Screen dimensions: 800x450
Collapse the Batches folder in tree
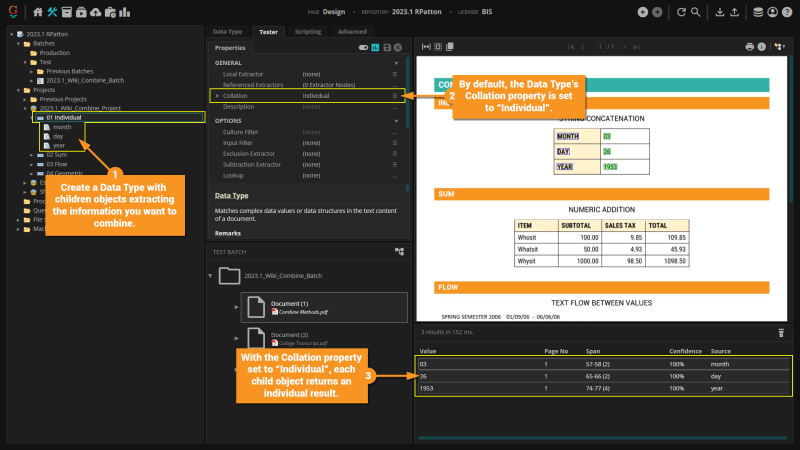(18, 44)
